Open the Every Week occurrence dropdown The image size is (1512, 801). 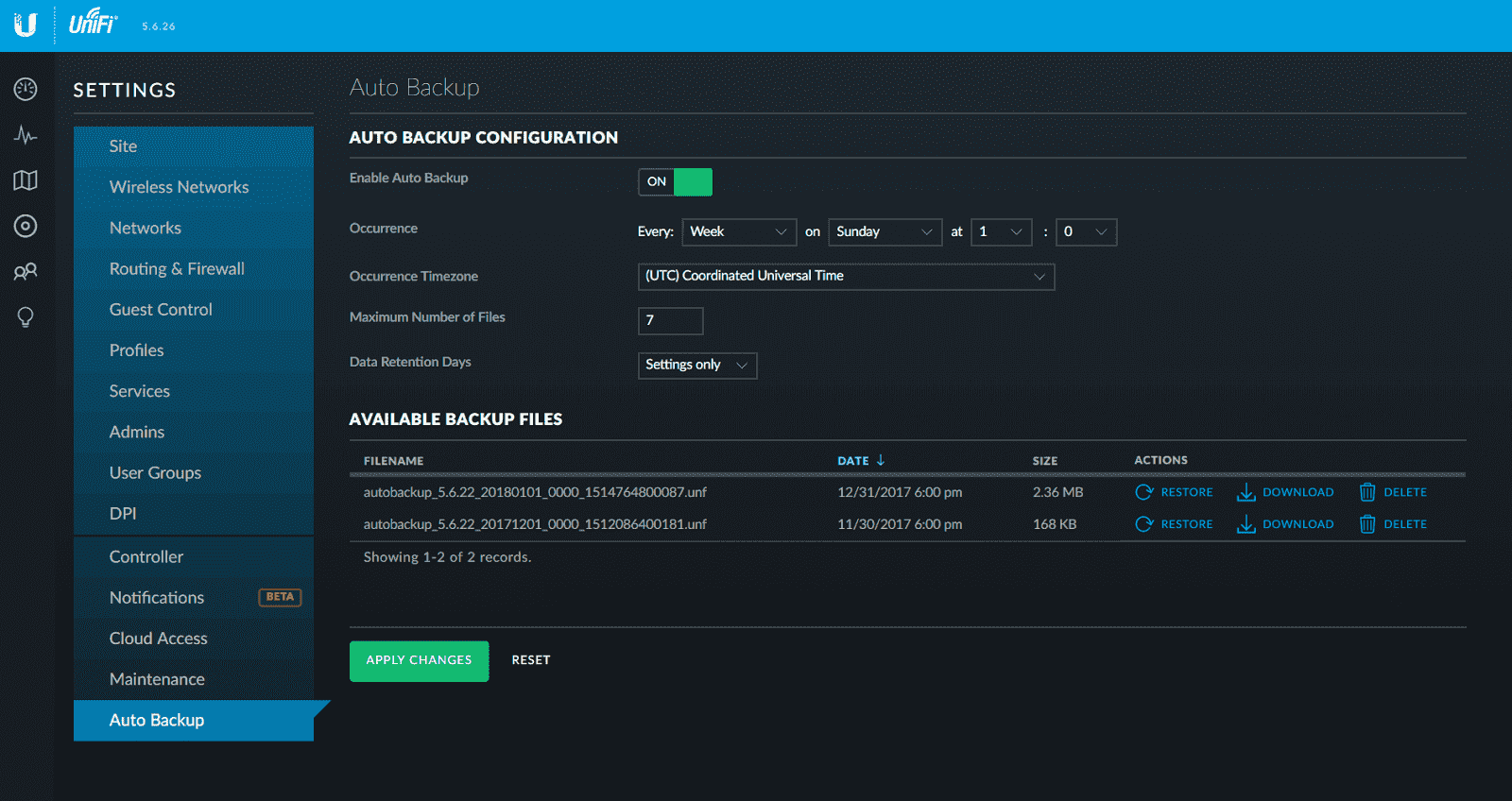pyautogui.click(x=739, y=231)
